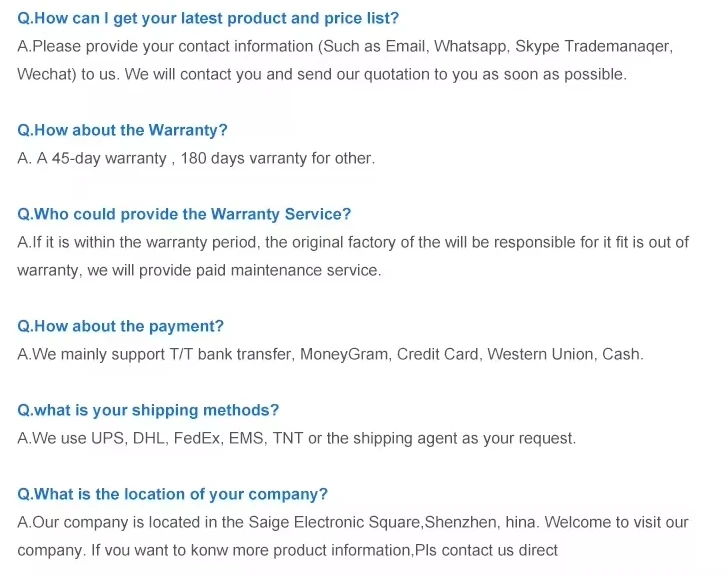The height and width of the screenshot is (586, 728).
Task: Click the latest product and price list question
Action: coord(208,18)
